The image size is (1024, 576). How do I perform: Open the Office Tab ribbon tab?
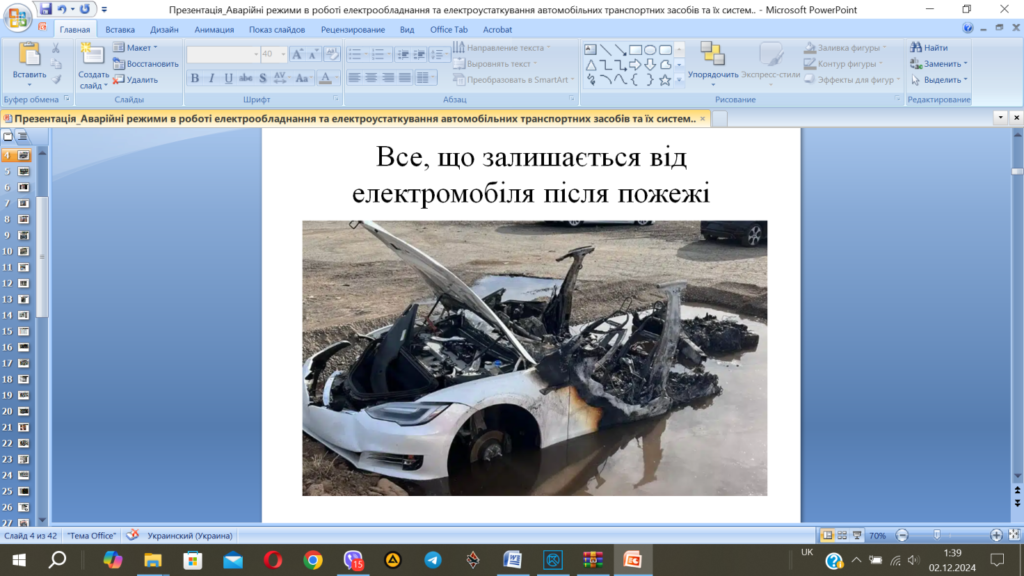click(449, 29)
